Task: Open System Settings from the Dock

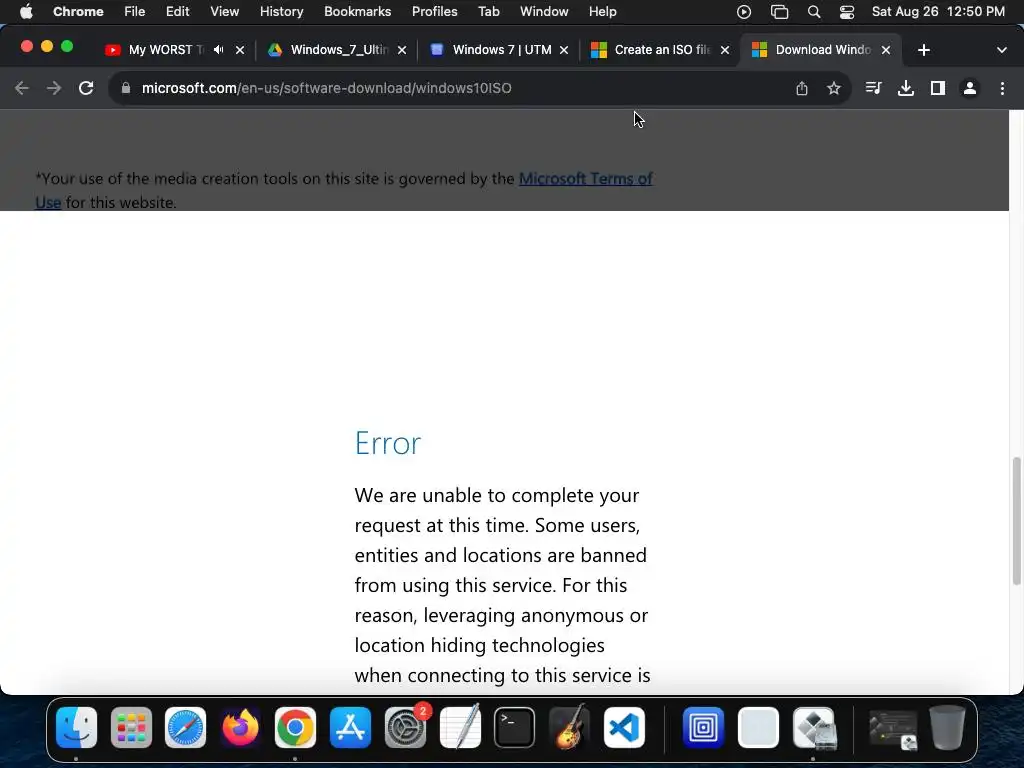Action: pyautogui.click(x=405, y=728)
